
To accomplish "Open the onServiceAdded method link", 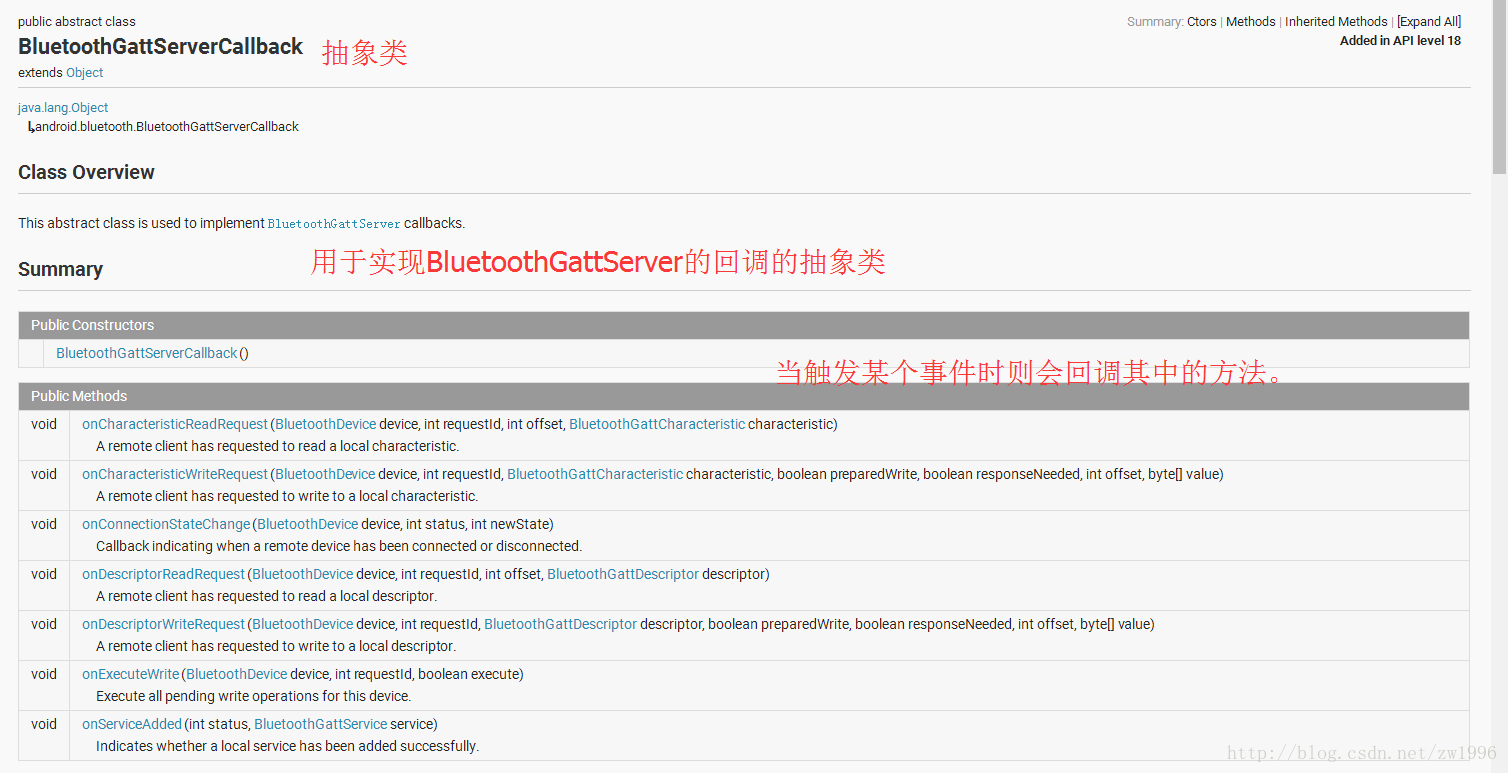I will 132,724.
